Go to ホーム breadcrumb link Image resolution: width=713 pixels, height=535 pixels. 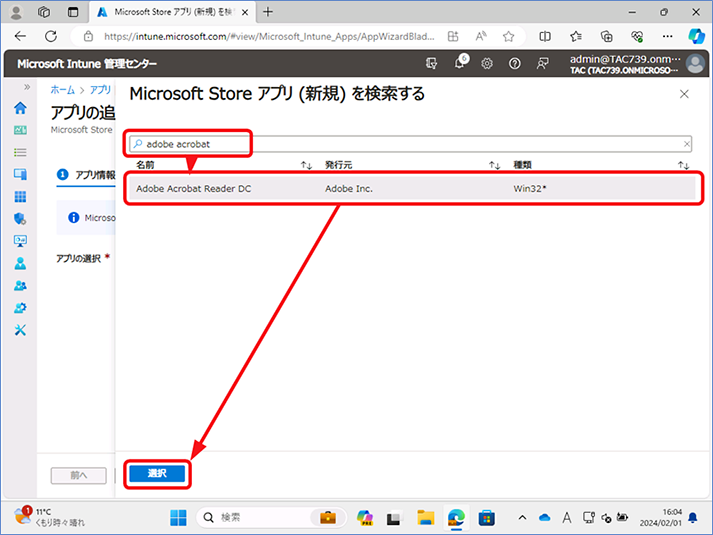[62, 90]
